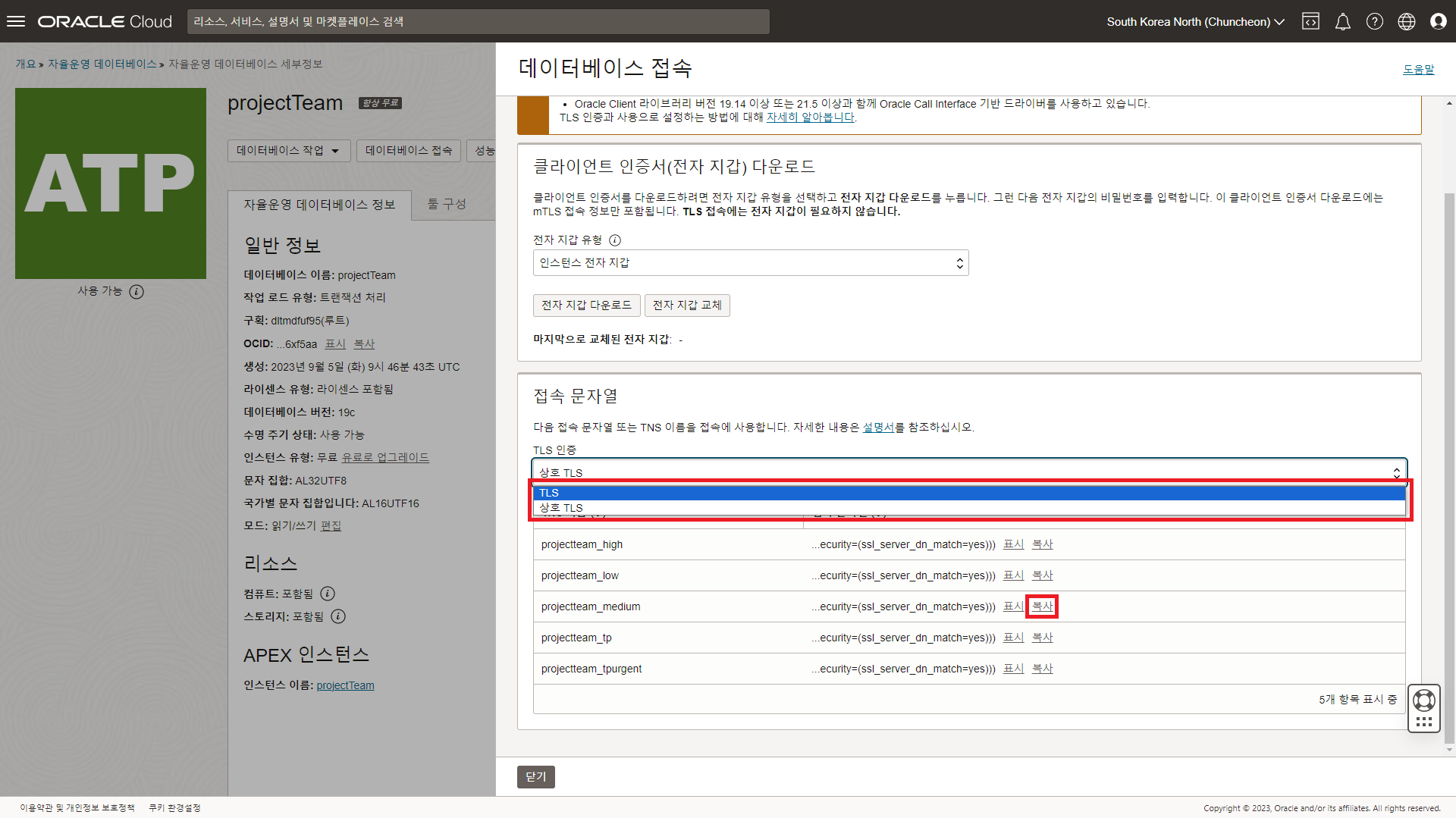Show the projectteam_medium connection string
Viewport: 1456px width, 818px height.
1014,606
